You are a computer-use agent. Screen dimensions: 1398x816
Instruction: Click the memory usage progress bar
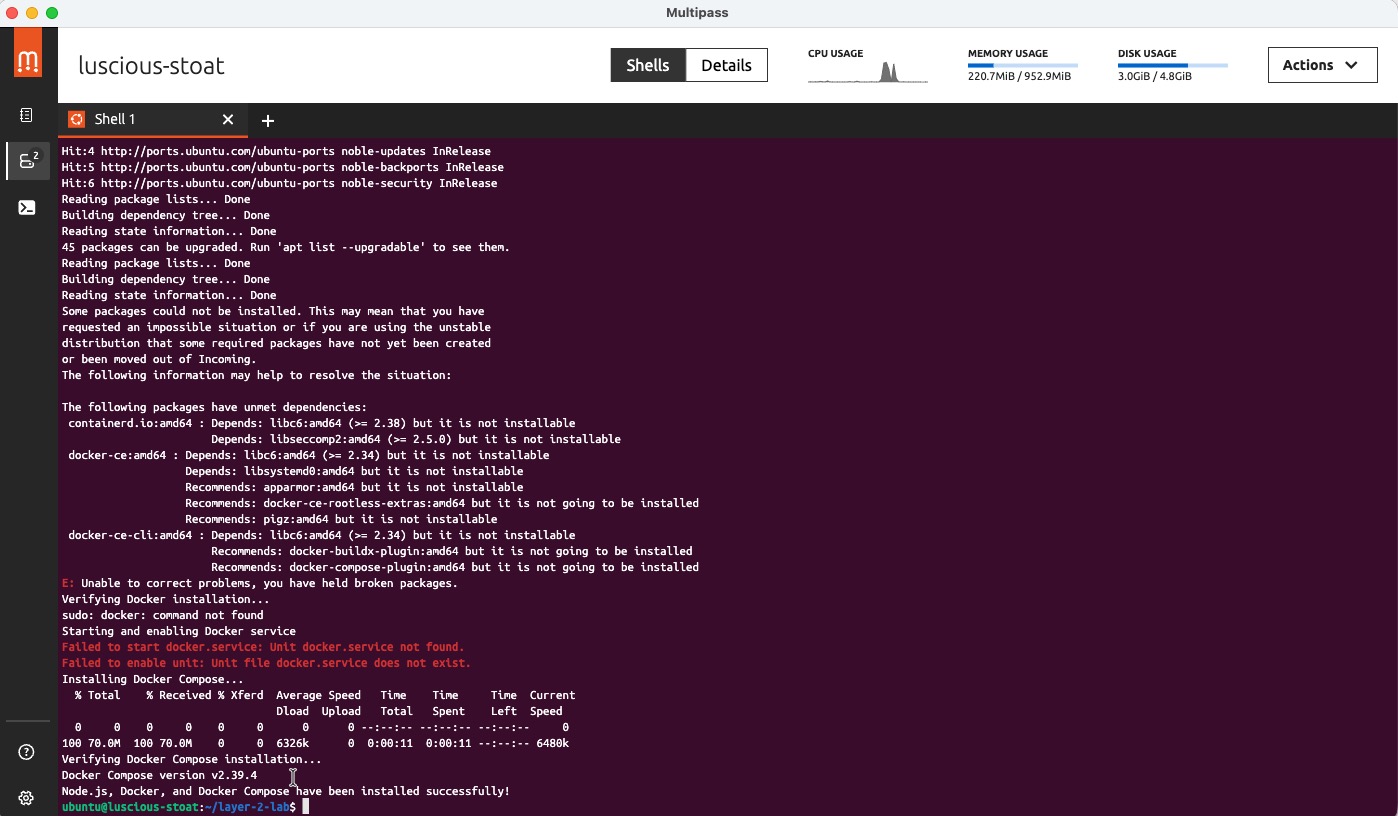coord(1022,65)
